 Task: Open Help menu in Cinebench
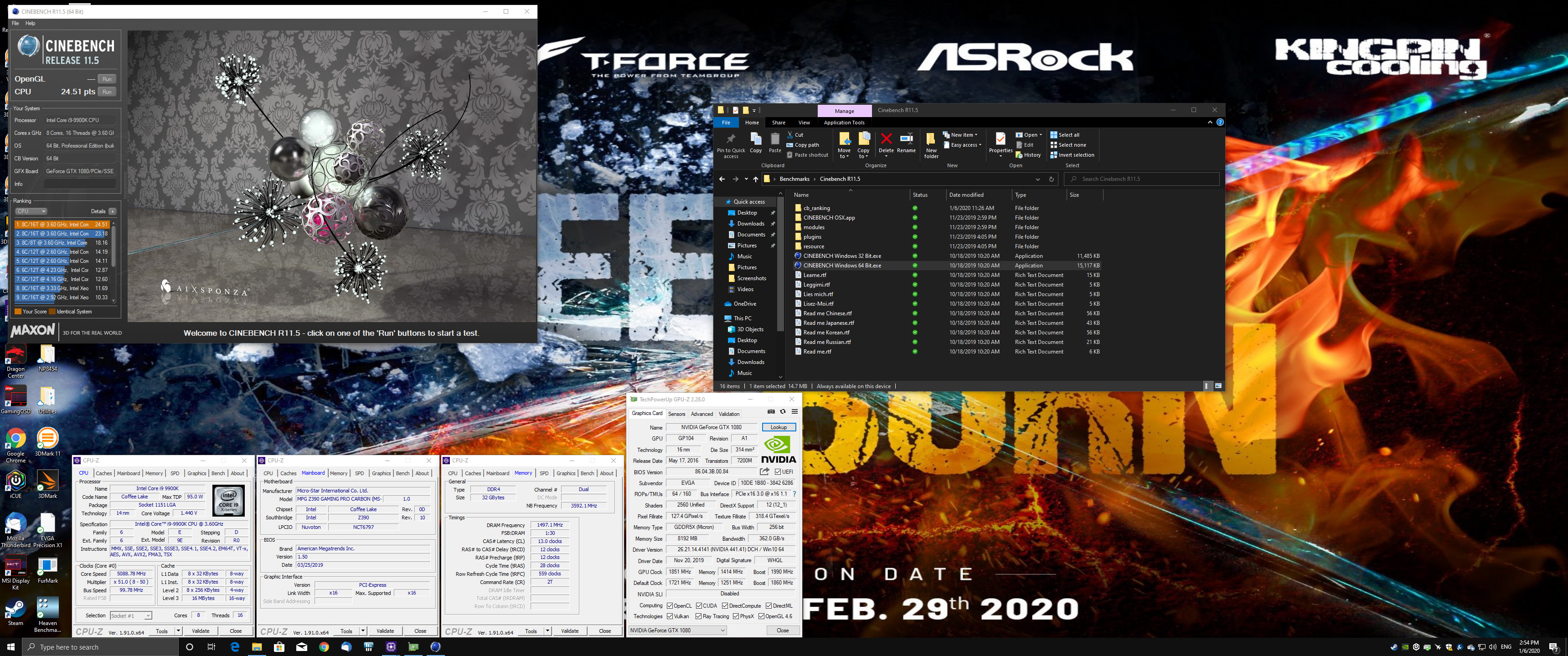coord(31,23)
